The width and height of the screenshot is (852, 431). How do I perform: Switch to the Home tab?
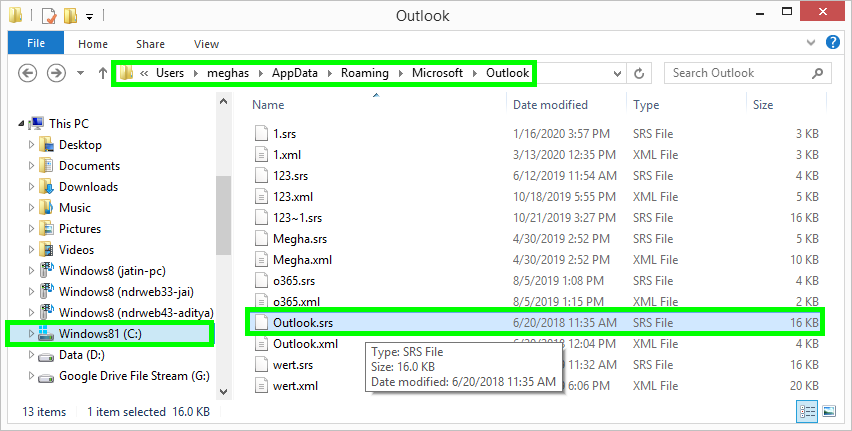pyautogui.click(x=93, y=44)
